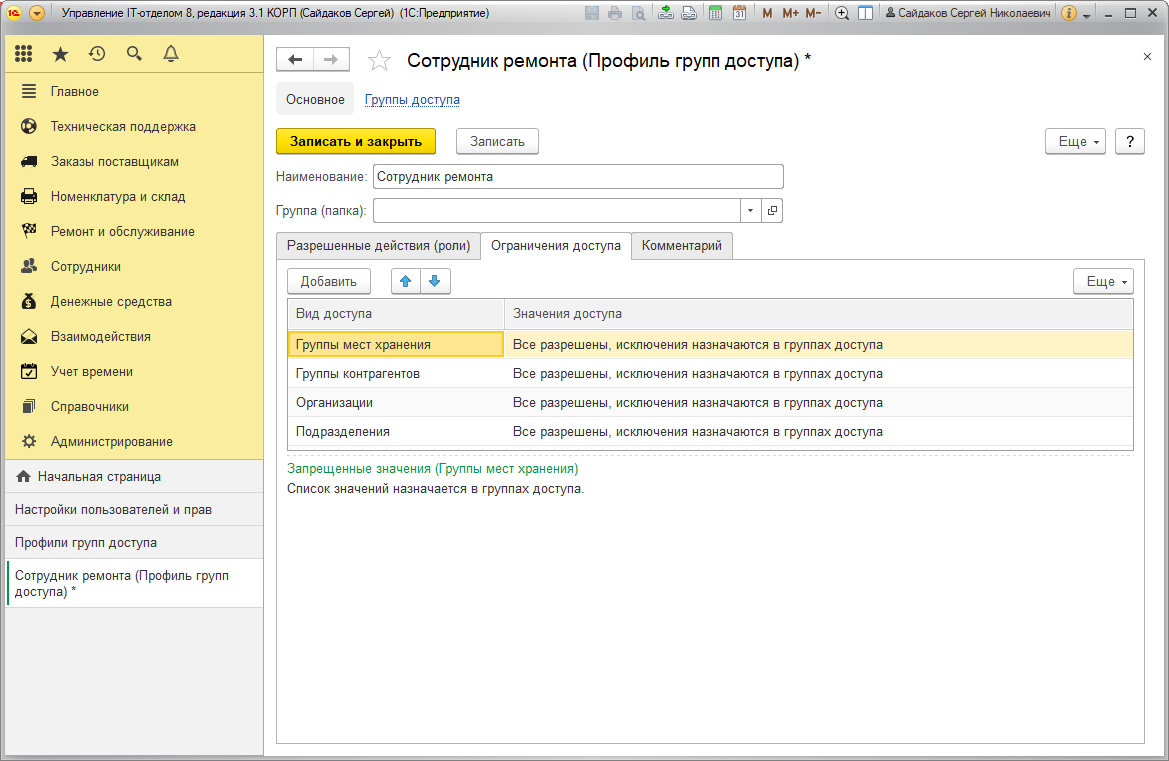Screen dimensions: 1169x761
Task: Click the Записать button
Action: pyautogui.click(x=497, y=142)
